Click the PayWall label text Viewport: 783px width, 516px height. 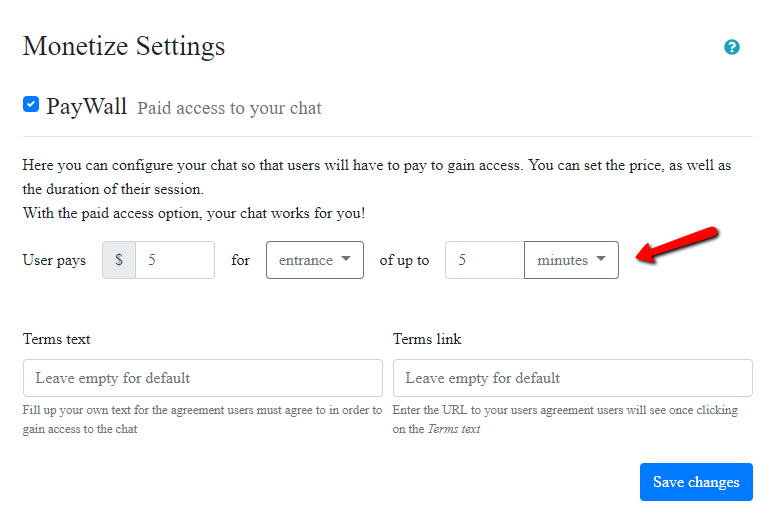tap(86, 106)
